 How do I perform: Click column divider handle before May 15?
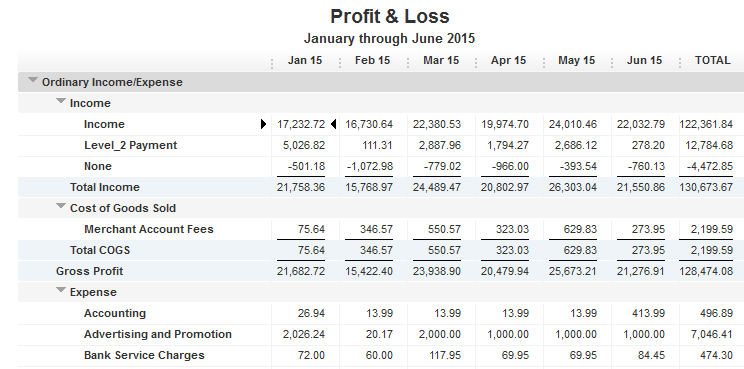[544, 63]
